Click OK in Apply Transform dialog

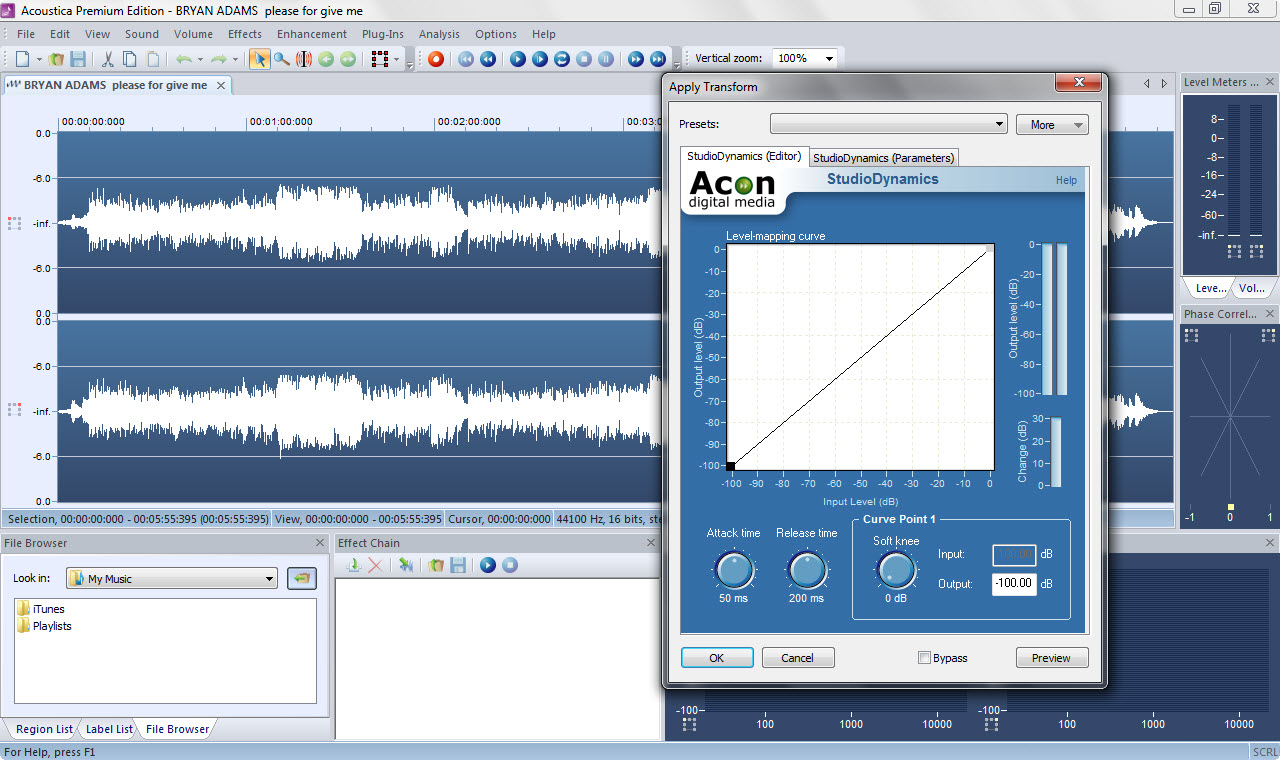tap(717, 658)
